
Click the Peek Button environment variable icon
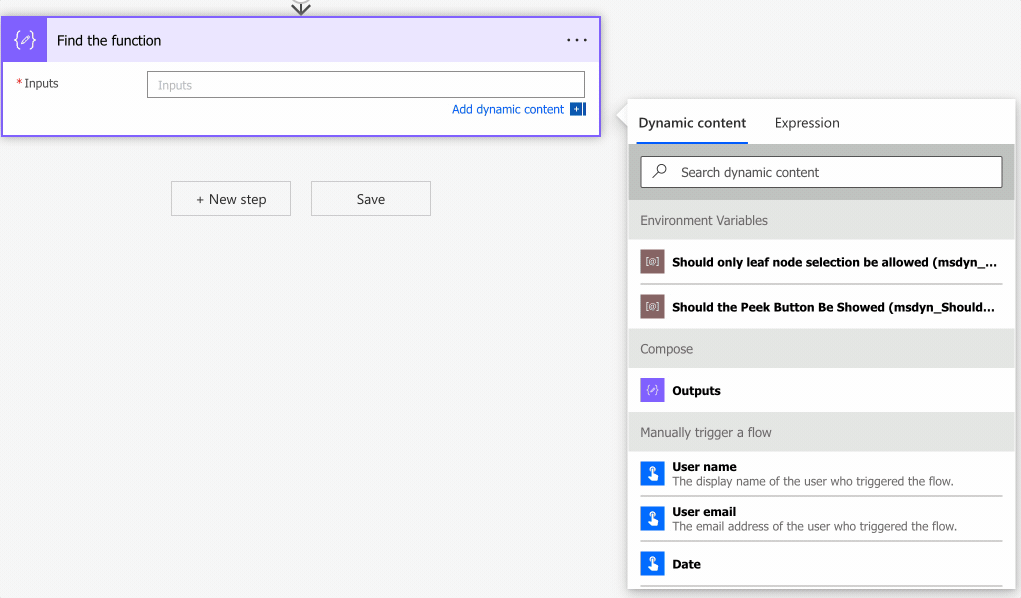(652, 307)
